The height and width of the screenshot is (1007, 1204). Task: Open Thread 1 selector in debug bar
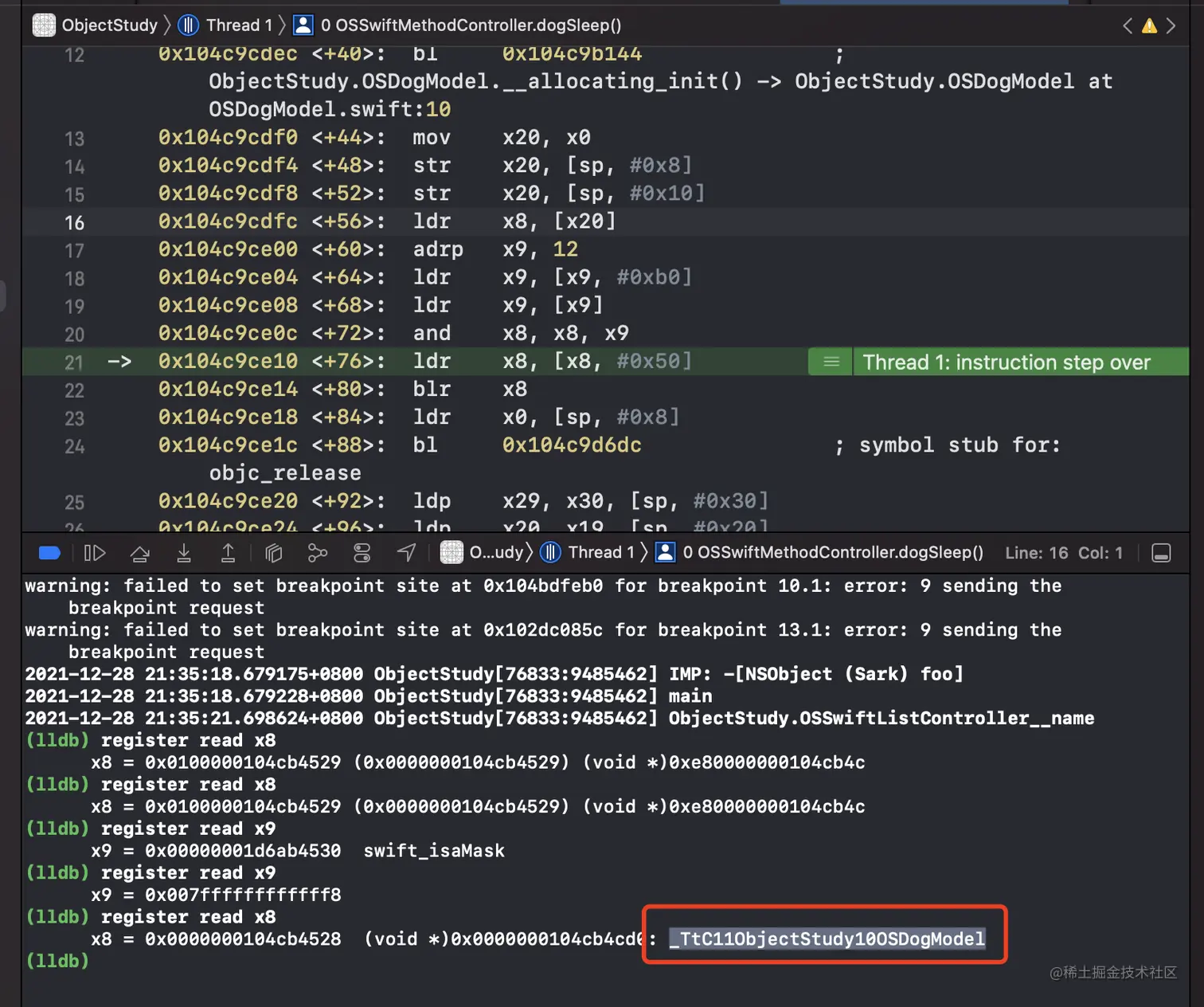(x=588, y=553)
